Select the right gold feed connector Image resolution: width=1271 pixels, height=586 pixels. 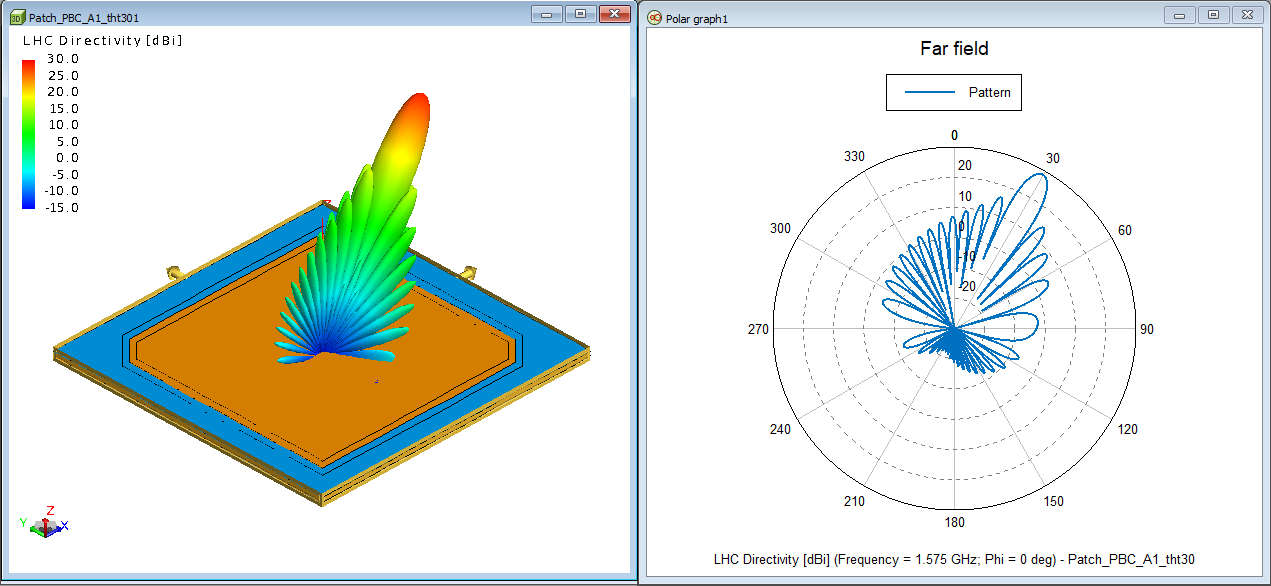click(468, 272)
